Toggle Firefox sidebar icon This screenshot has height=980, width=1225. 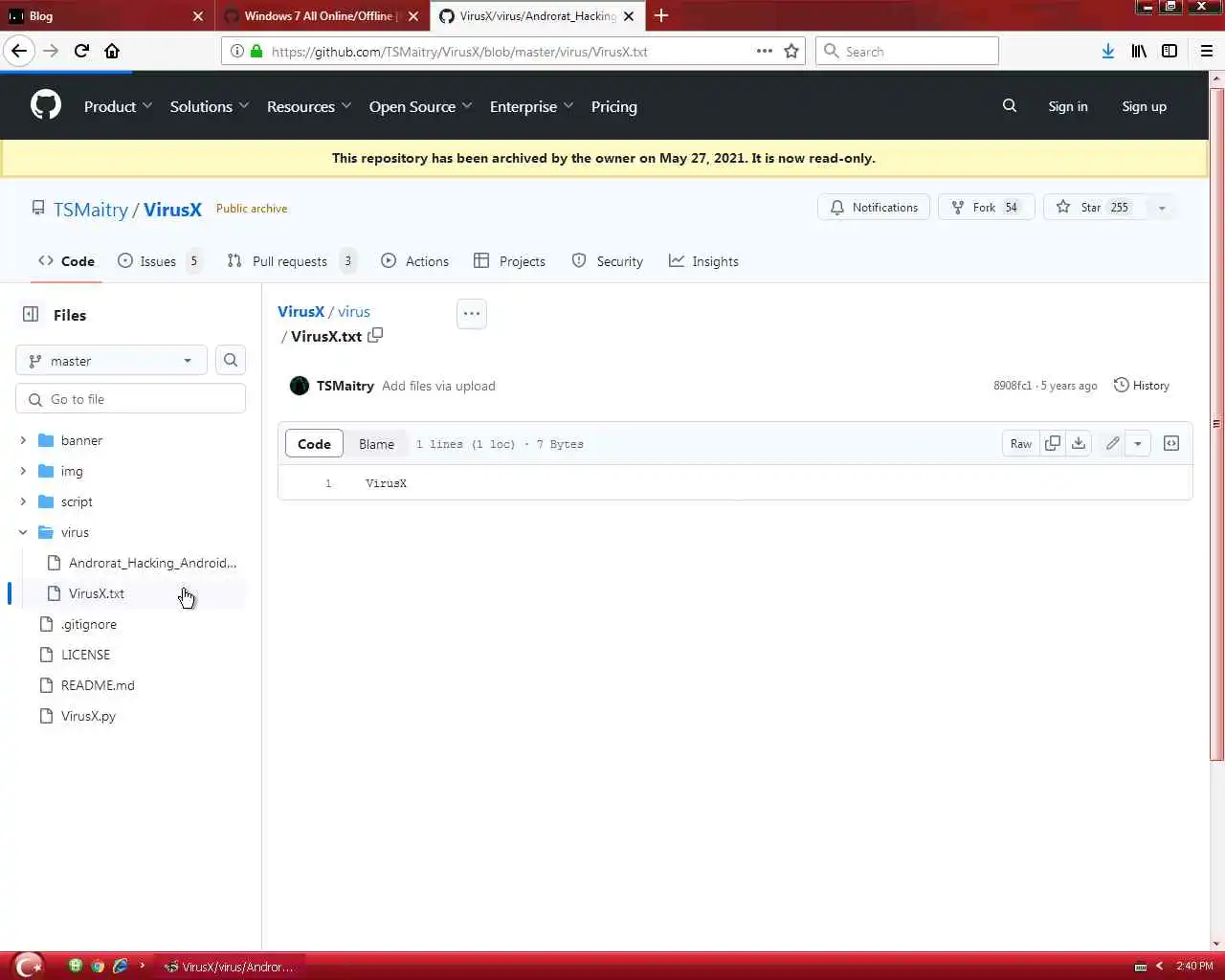(x=1169, y=51)
